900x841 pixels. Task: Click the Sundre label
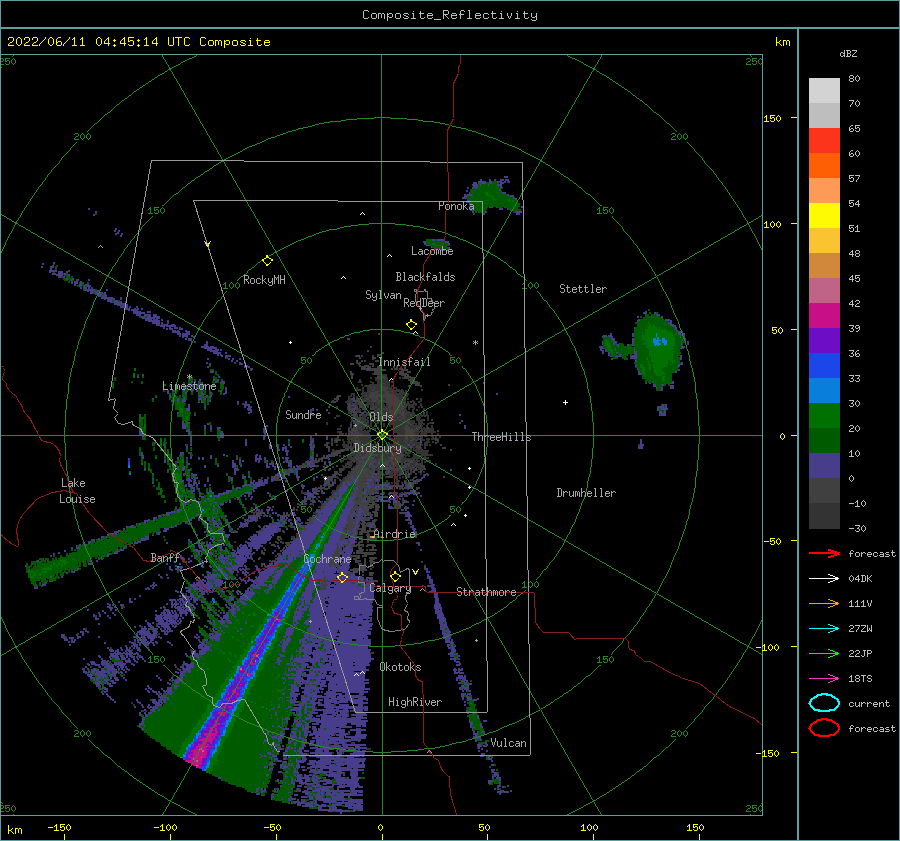click(x=303, y=414)
